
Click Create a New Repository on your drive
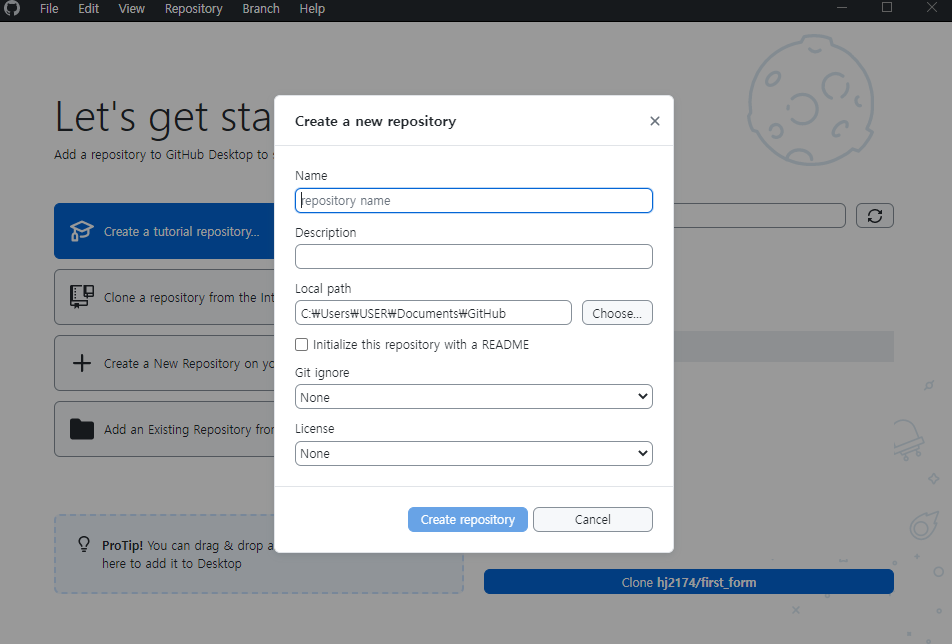pyautogui.click(x=164, y=363)
